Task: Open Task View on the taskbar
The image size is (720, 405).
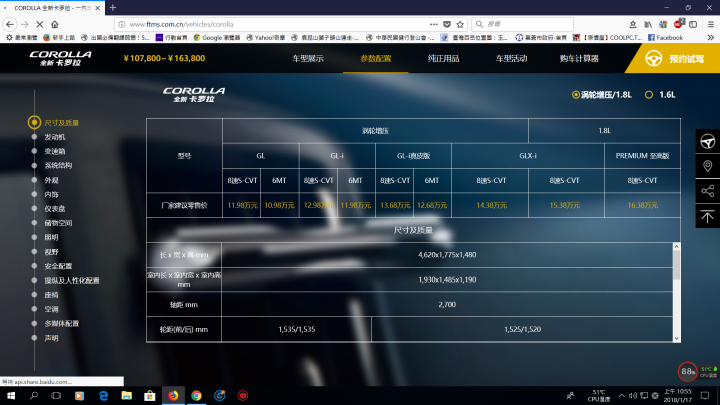Action: tap(56, 395)
